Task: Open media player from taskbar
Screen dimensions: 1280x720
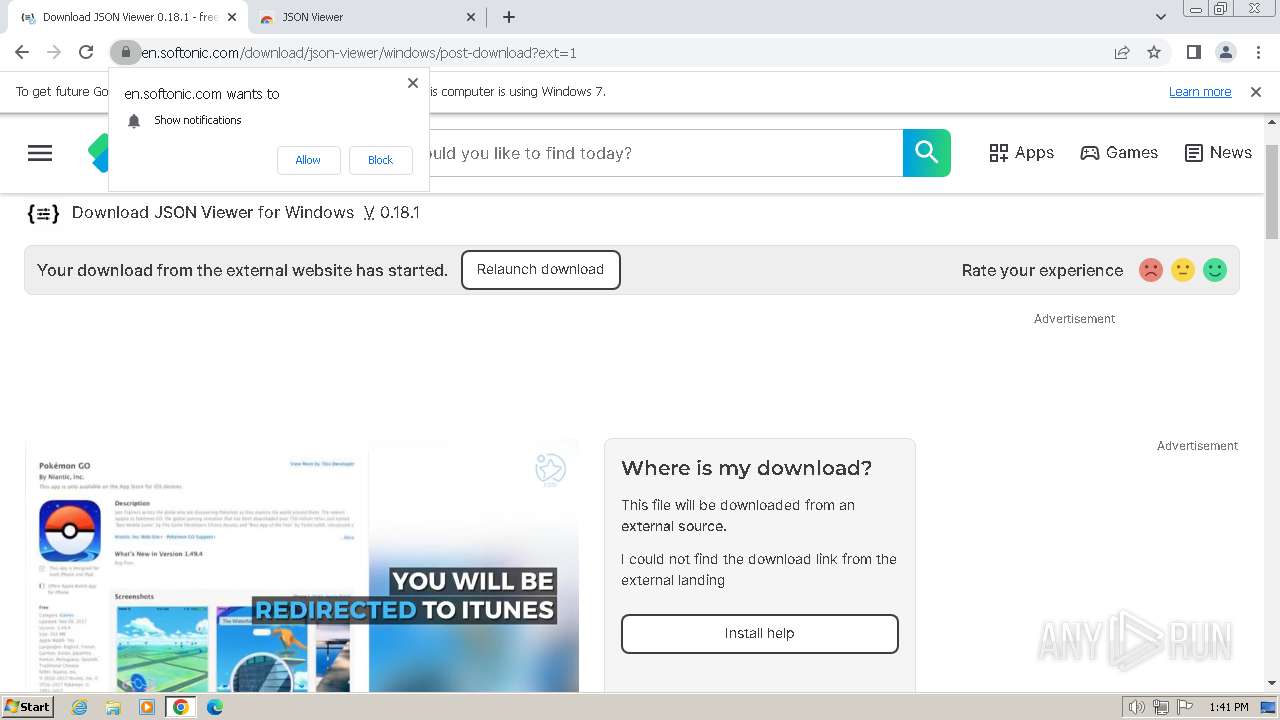Action: (147, 707)
